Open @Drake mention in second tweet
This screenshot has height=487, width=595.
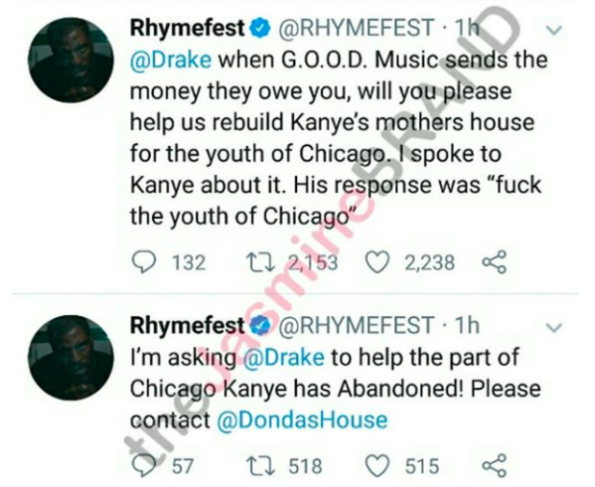(283, 358)
